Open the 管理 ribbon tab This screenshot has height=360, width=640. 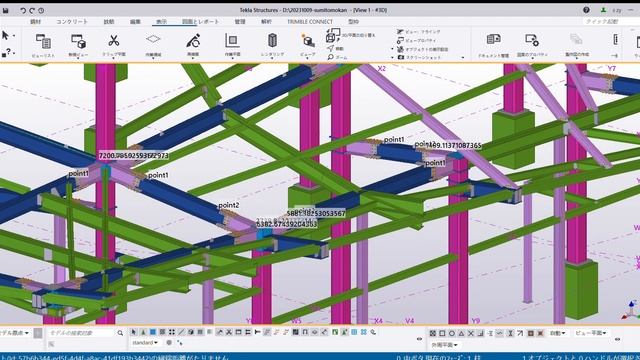pyautogui.click(x=240, y=22)
